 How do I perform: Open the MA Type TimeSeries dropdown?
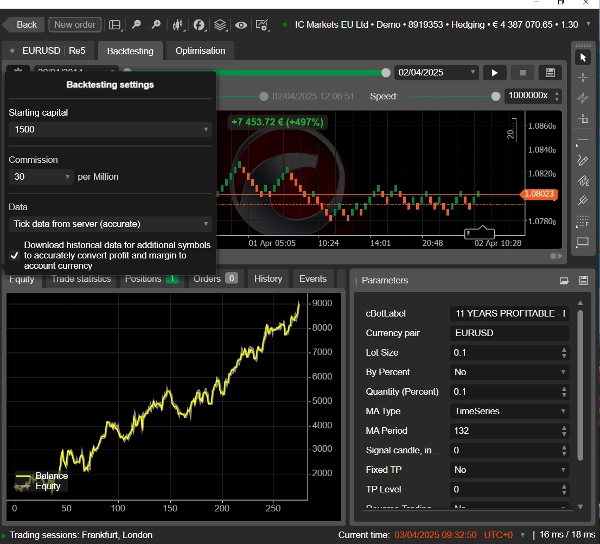[509, 411]
